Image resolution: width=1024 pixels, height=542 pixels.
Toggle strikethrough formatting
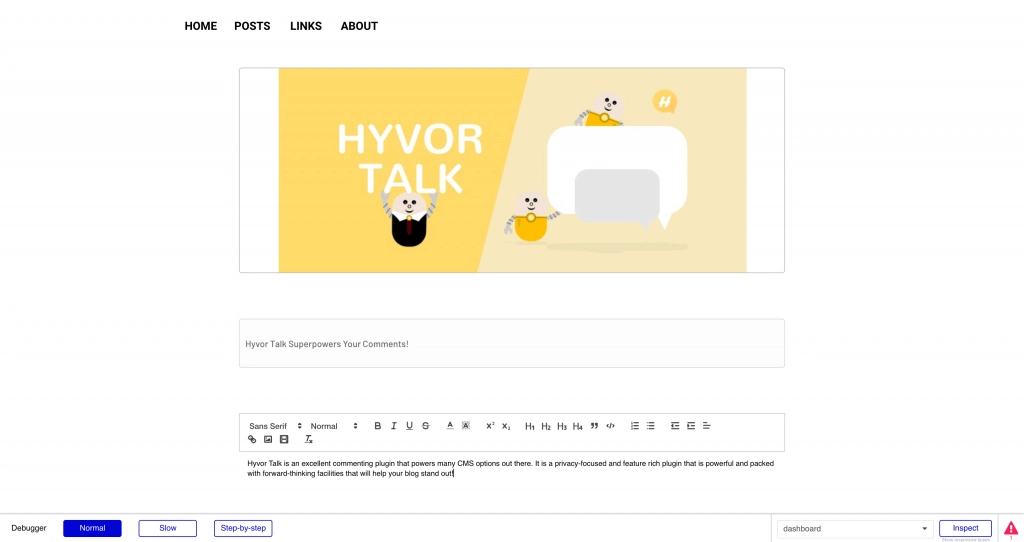point(425,426)
